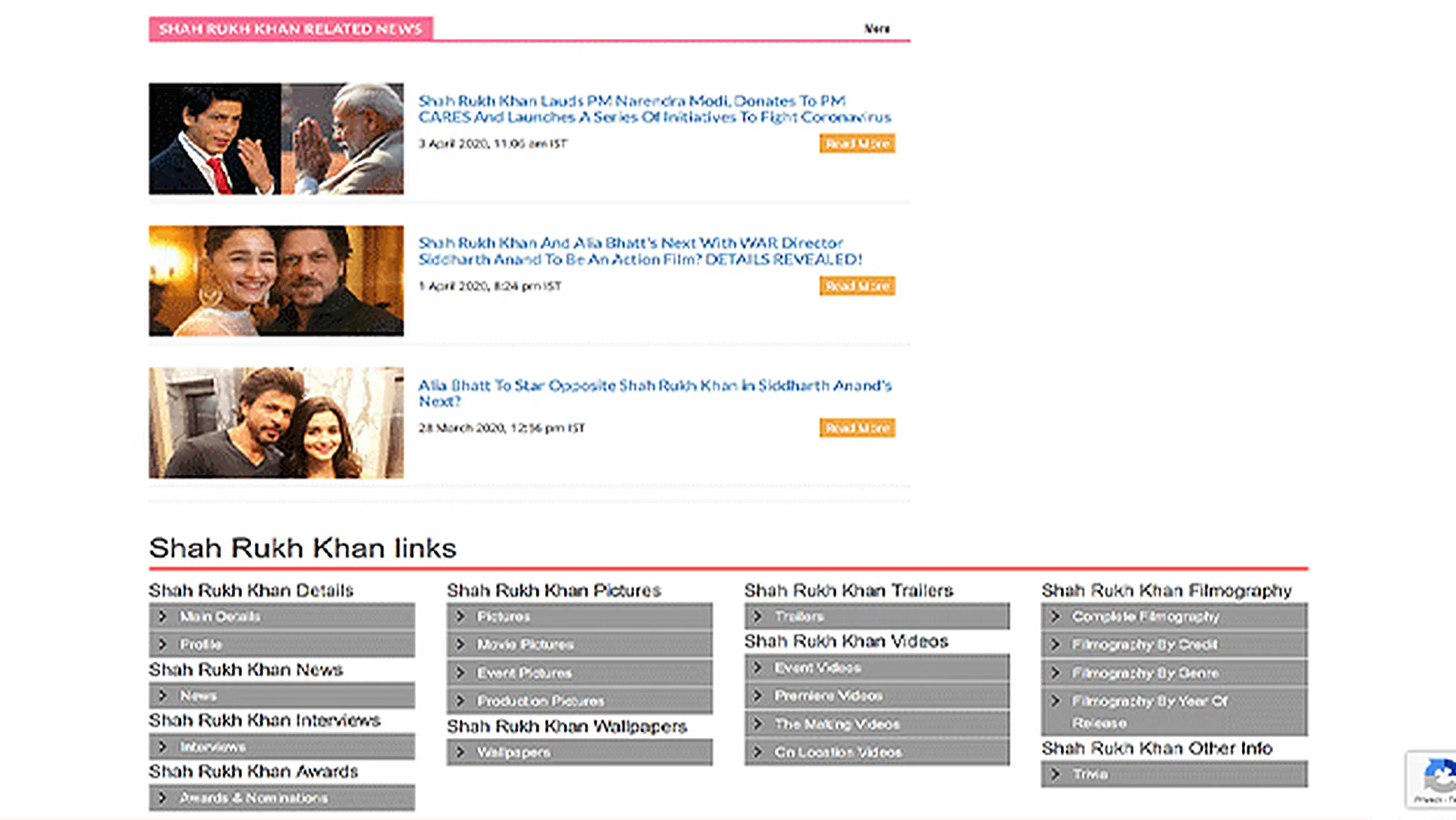Open Filmography By Year Of Release
This screenshot has width=1456, height=820.
click(1175, 712)
